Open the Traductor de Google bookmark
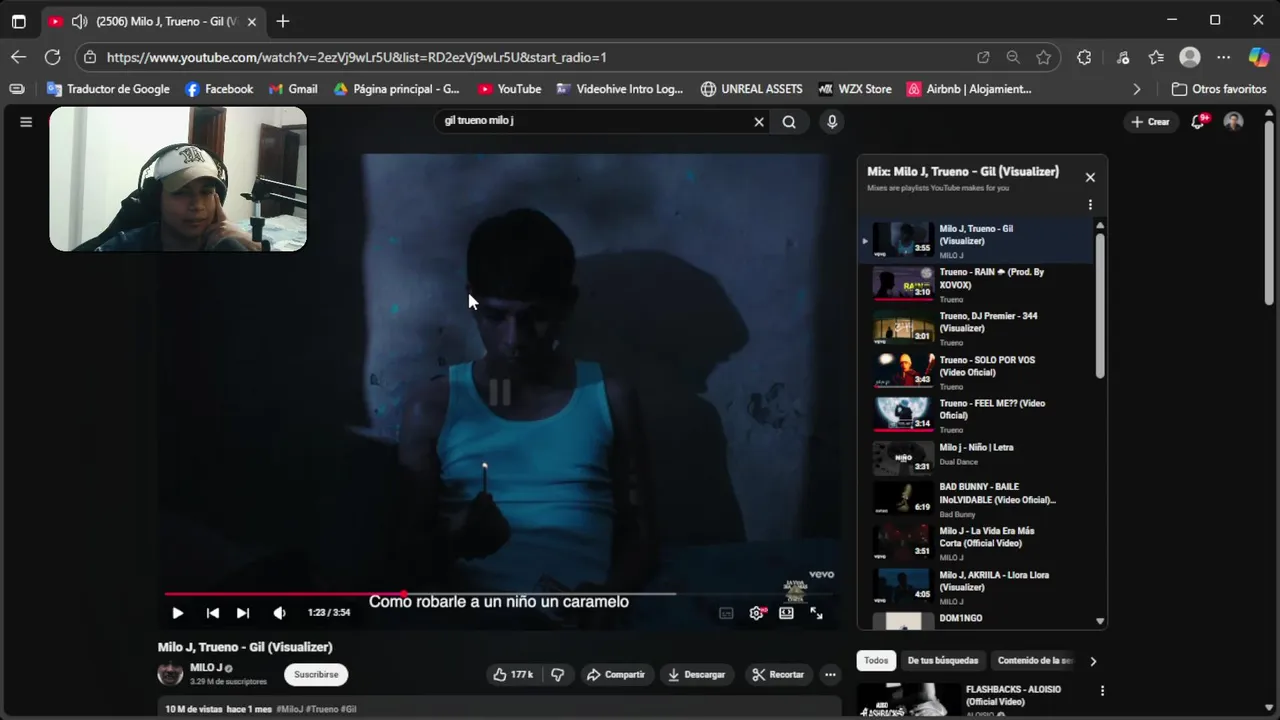Viewport: 1280px width, 720px height. (108, 89)
